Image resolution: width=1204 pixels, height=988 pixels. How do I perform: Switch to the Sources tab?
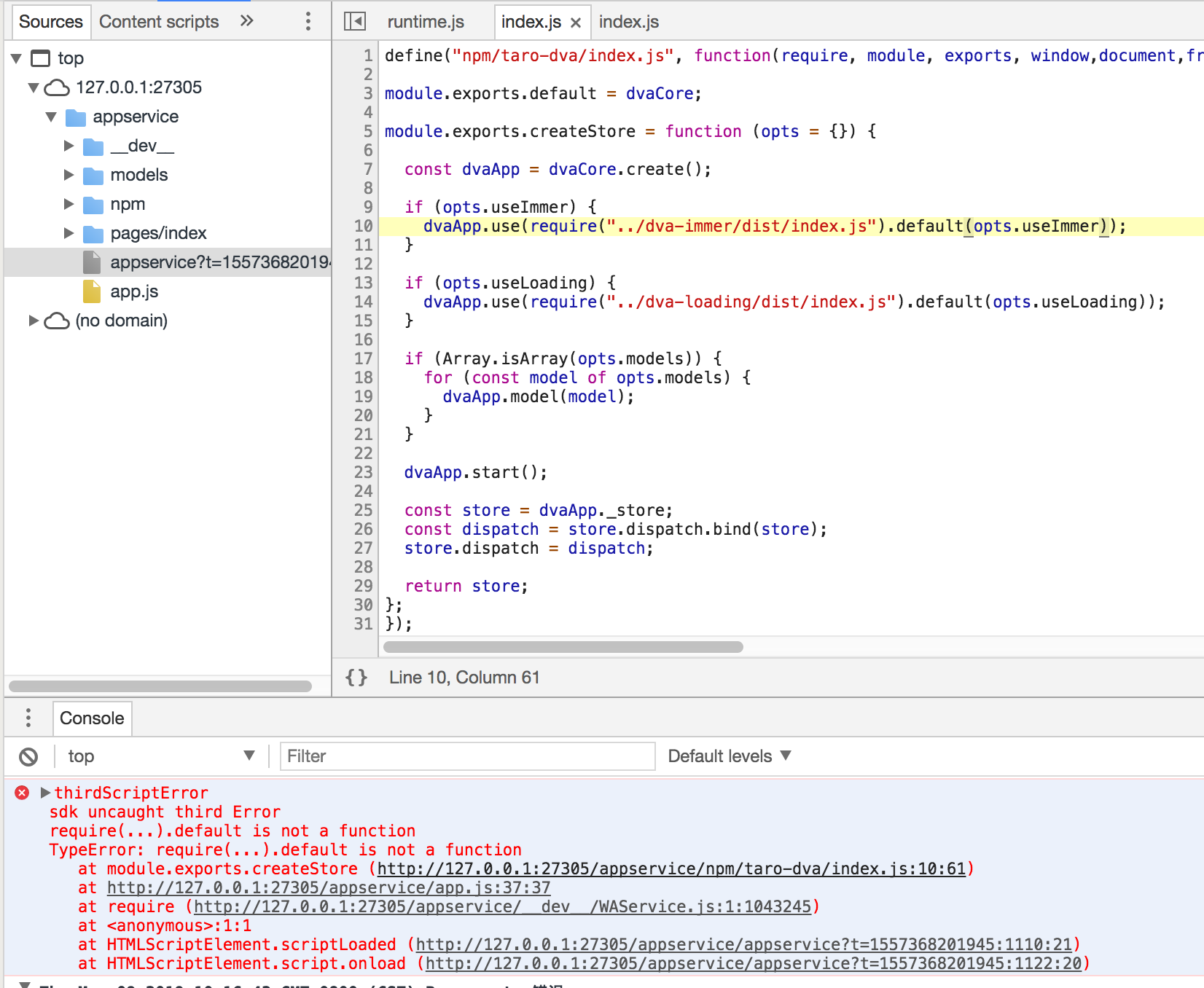pos(51,22)
